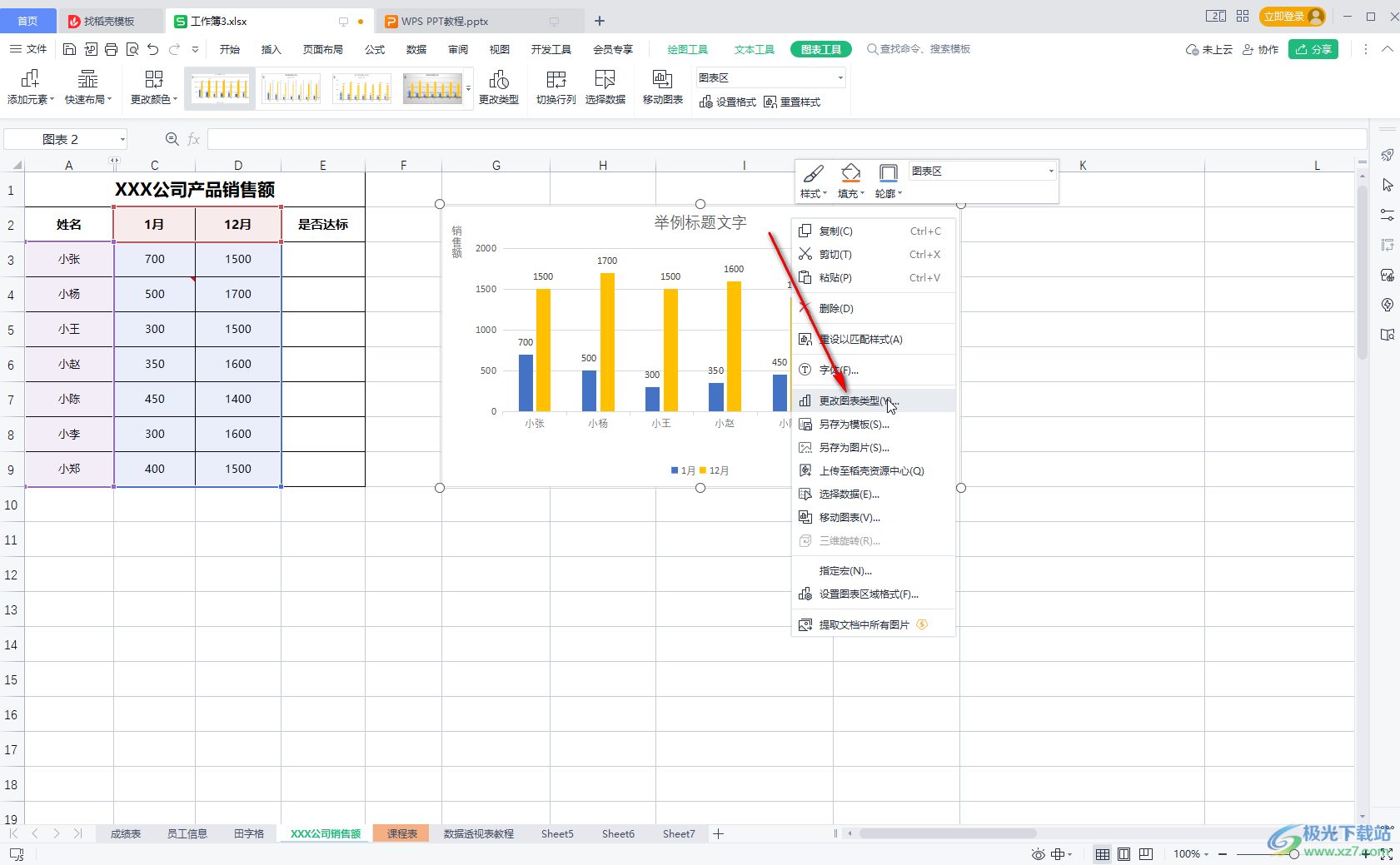This screenshot has width=1400, height=865.
Task: Click the Redo arrow icon
Action: tap(174, 49)
